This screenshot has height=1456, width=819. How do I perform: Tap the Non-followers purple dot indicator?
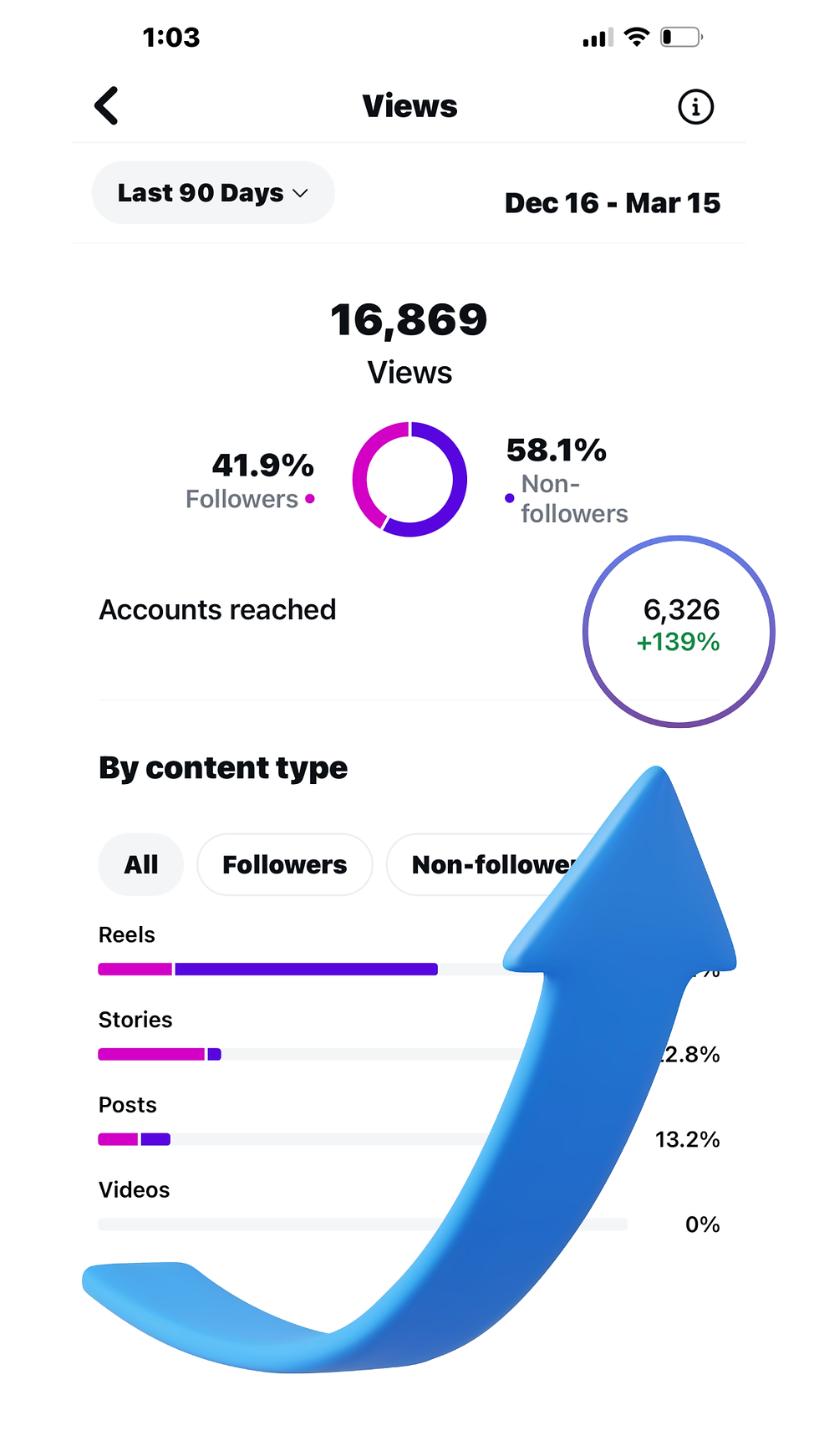(510, 498)
